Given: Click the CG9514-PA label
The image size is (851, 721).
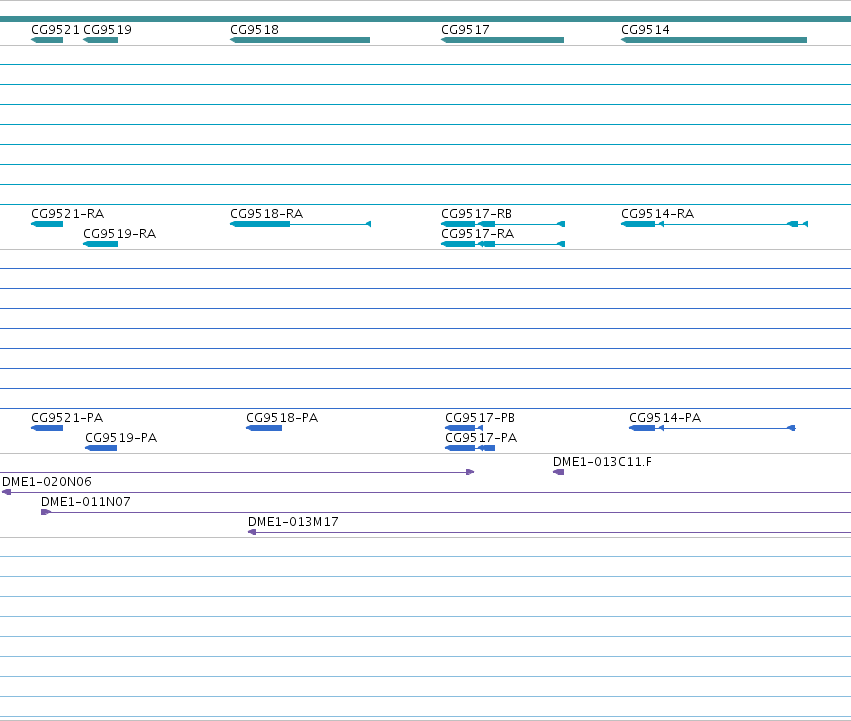Looking at the screenshot, I should (665, 418).
